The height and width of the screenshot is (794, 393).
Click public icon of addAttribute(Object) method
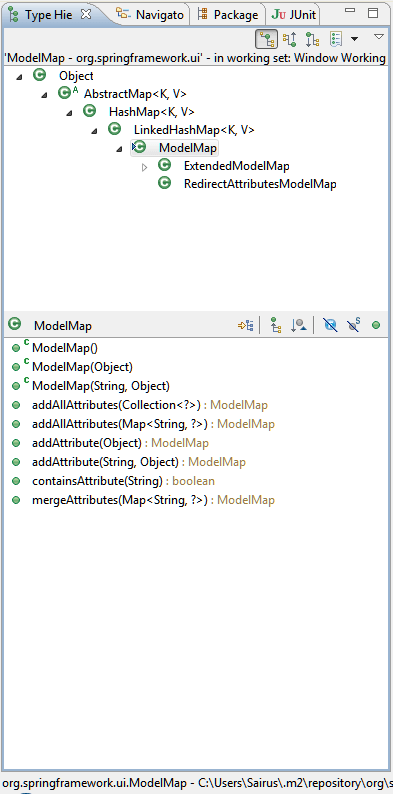pyautogui.click(x=16, y=443)
